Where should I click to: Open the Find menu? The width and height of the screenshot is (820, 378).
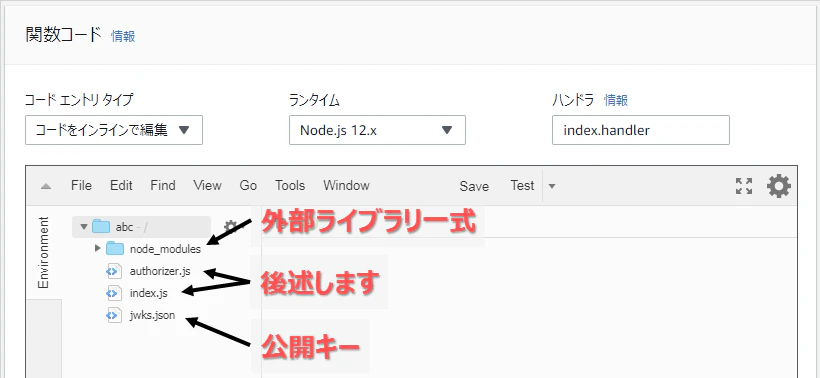[x=163, y=186]
